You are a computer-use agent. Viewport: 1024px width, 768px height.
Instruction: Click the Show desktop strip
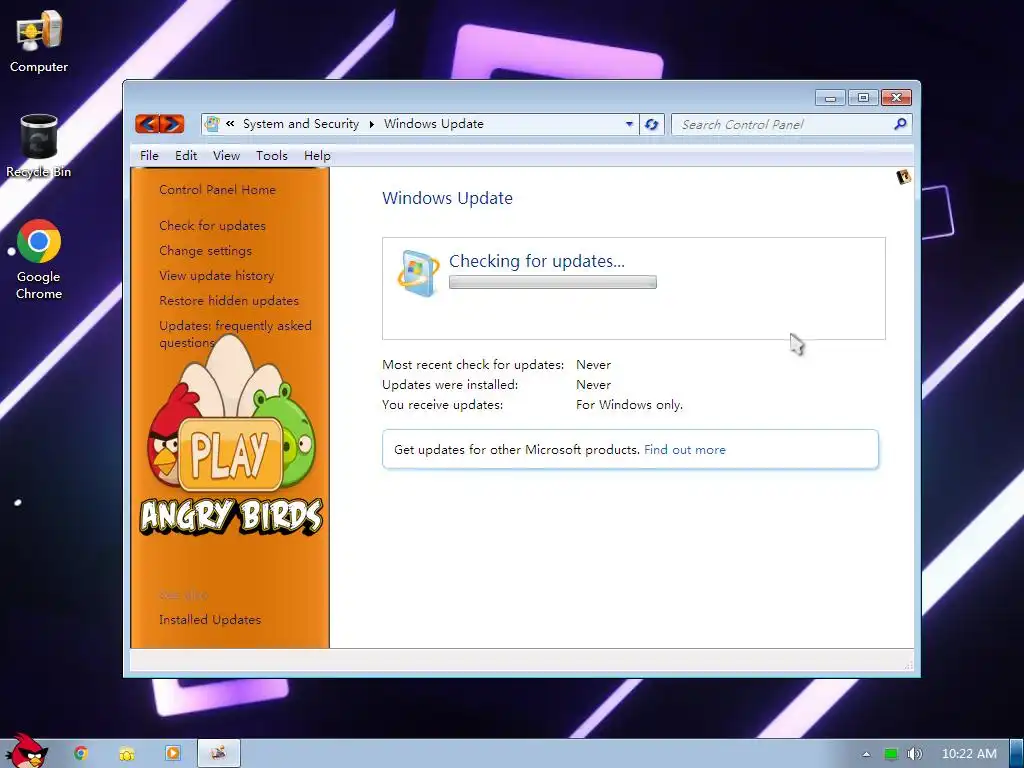pos(1016,754)
